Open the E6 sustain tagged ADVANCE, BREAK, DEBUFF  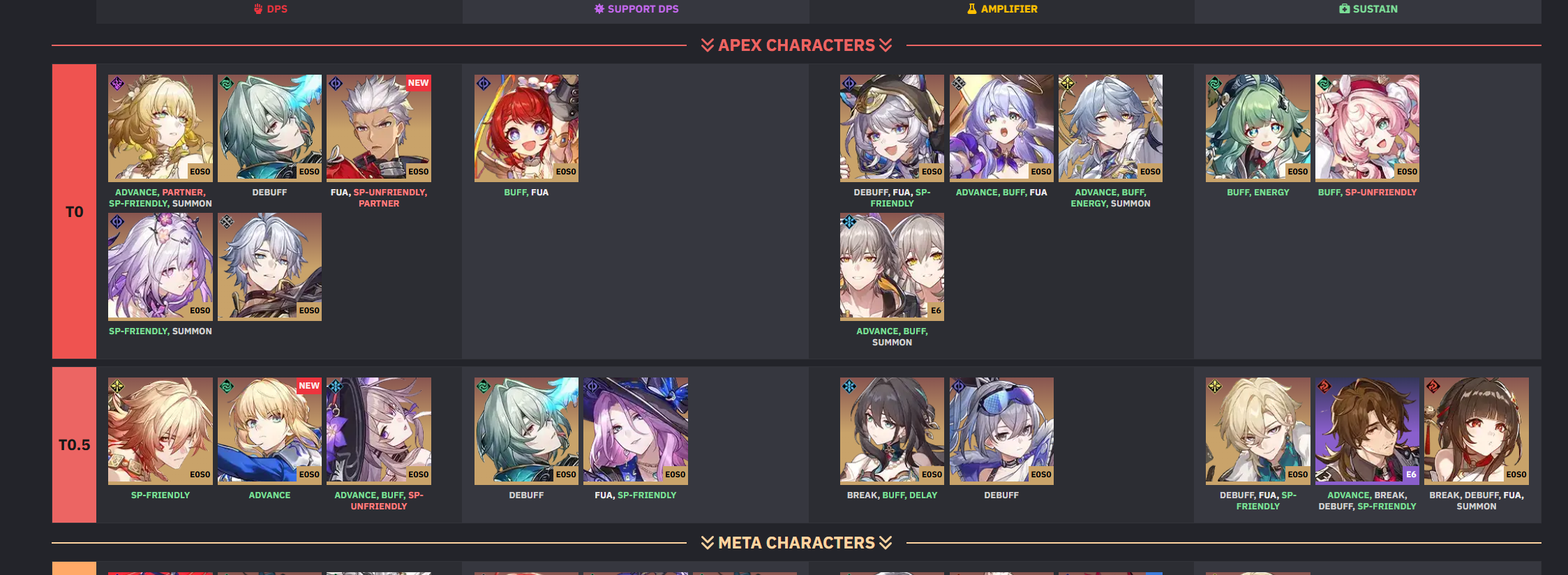1367,431
